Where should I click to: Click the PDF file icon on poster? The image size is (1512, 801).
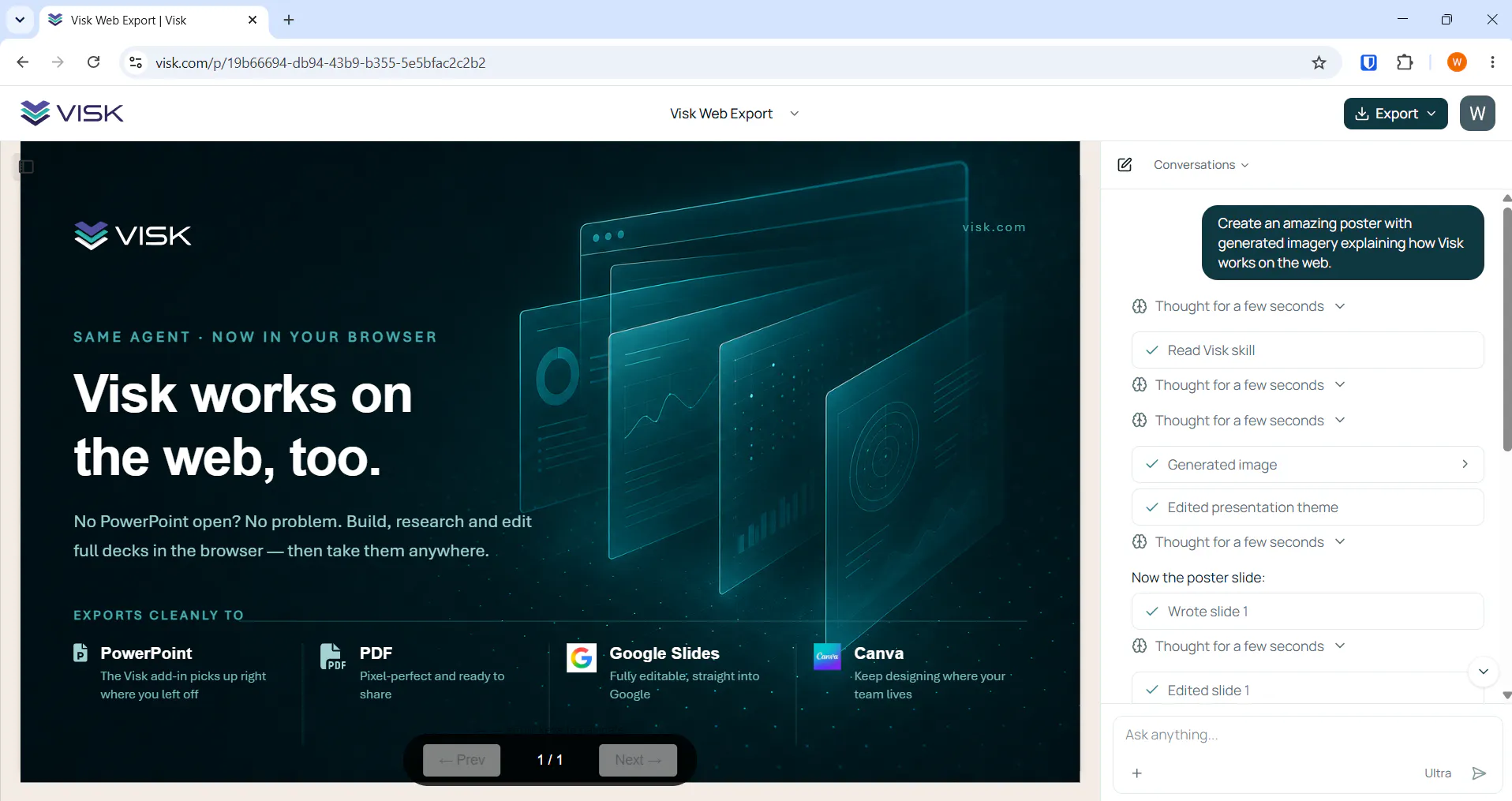[x=332, y=657]
